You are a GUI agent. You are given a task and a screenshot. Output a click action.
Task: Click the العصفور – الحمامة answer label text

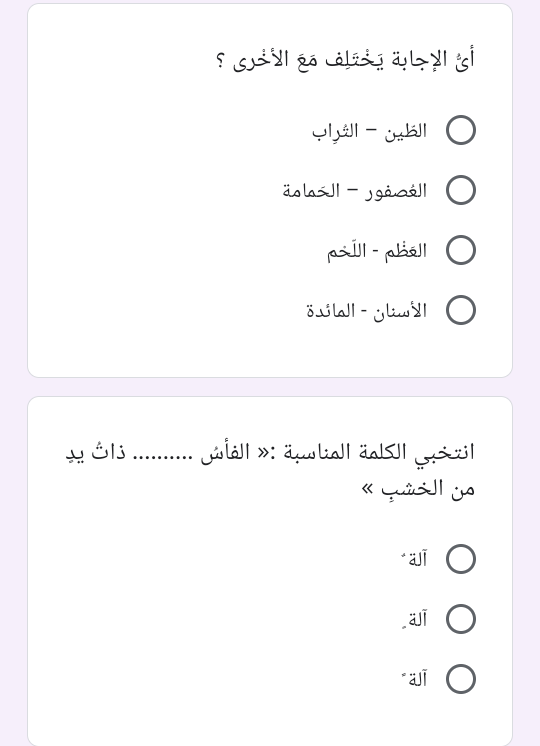click(354, 191)
